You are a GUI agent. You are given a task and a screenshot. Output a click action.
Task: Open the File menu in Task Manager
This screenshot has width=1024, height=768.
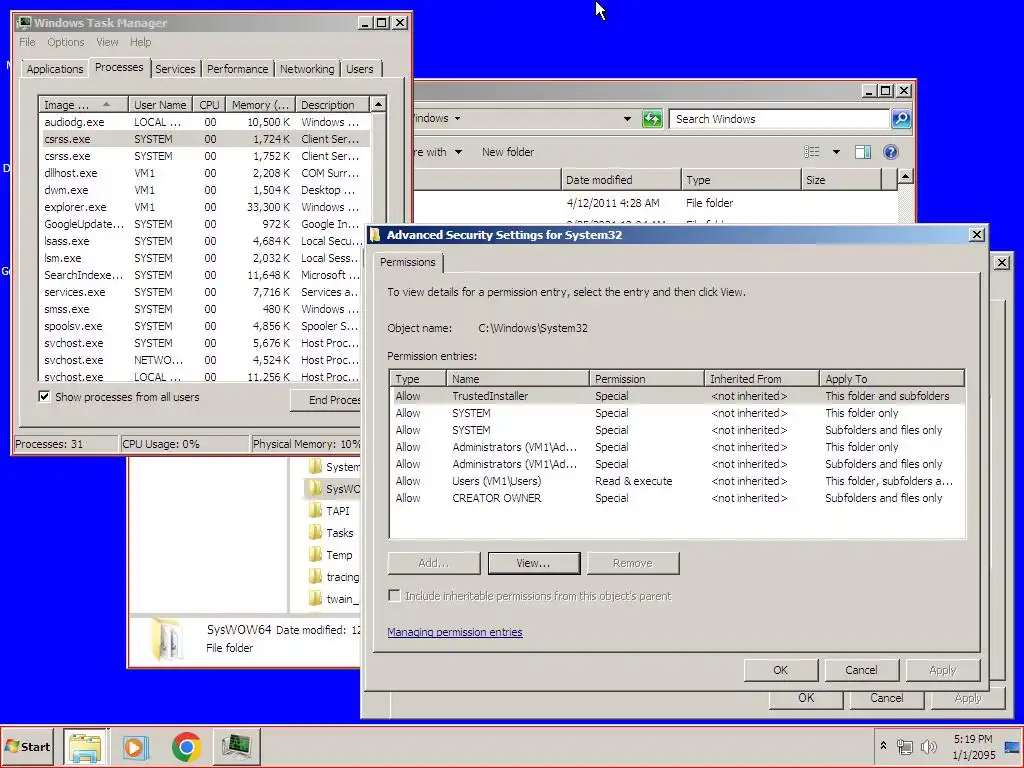(x=27, y=42)
